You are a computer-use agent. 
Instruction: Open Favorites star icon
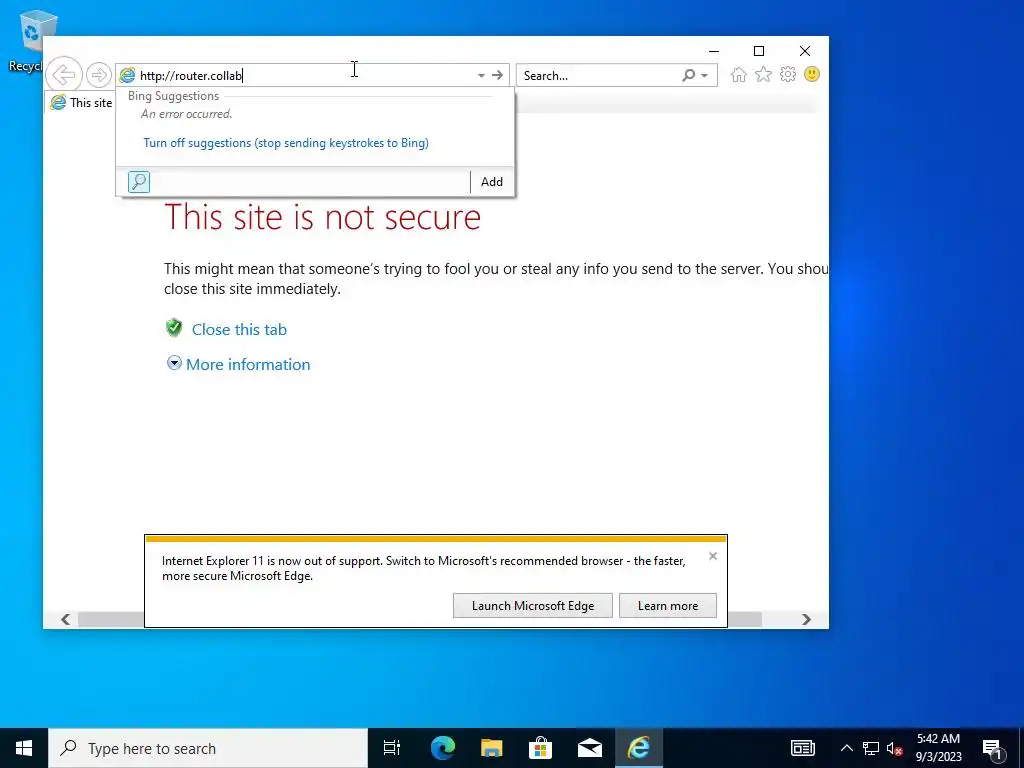click(763, 74)
